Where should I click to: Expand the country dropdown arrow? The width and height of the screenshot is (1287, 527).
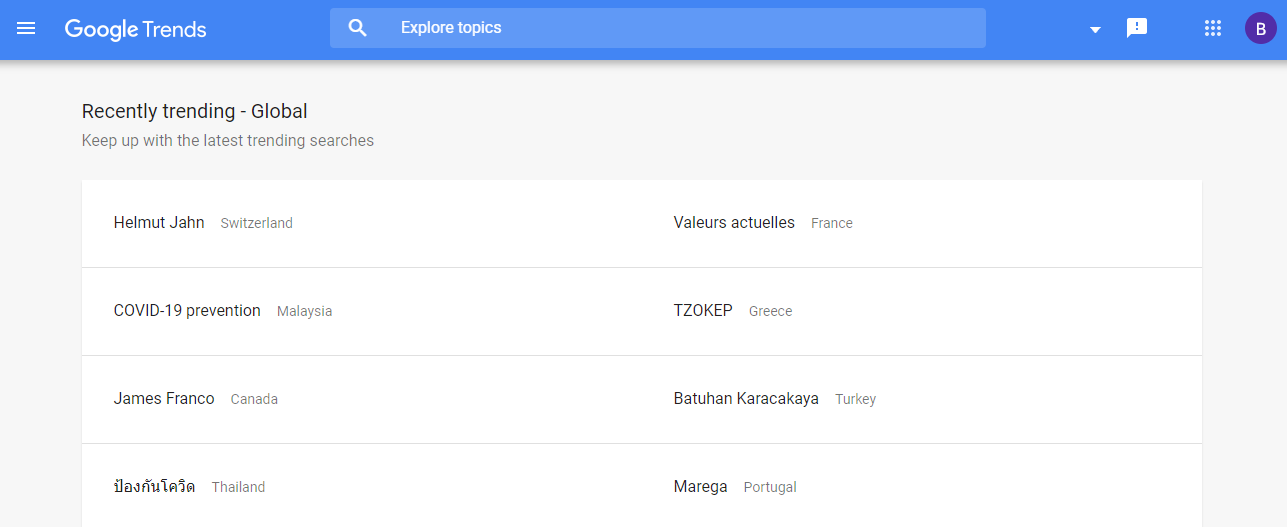[1095, 30]
